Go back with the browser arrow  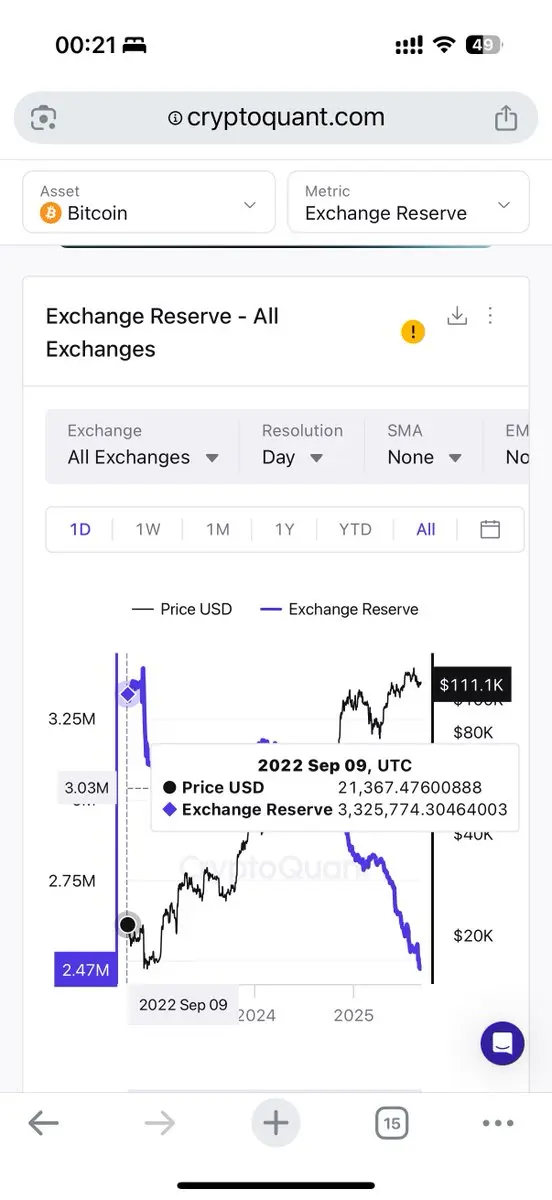(43, 1124)
